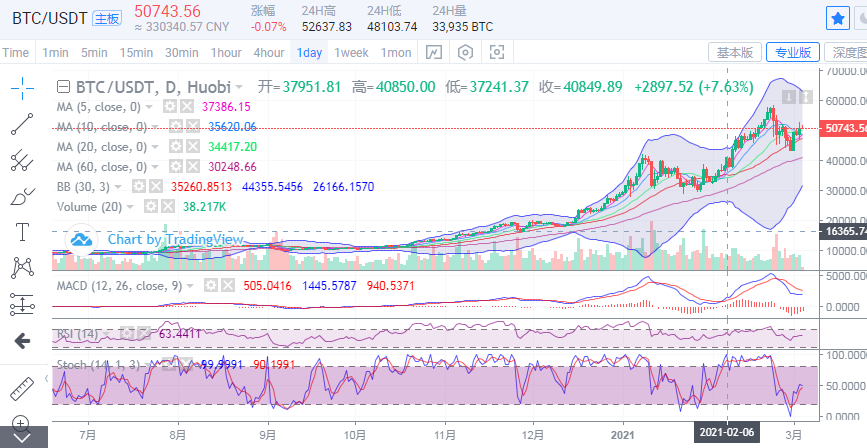Maximize the main chart pane
The width and height of the screenshot is (867, 448).
[x=806, y=97]
